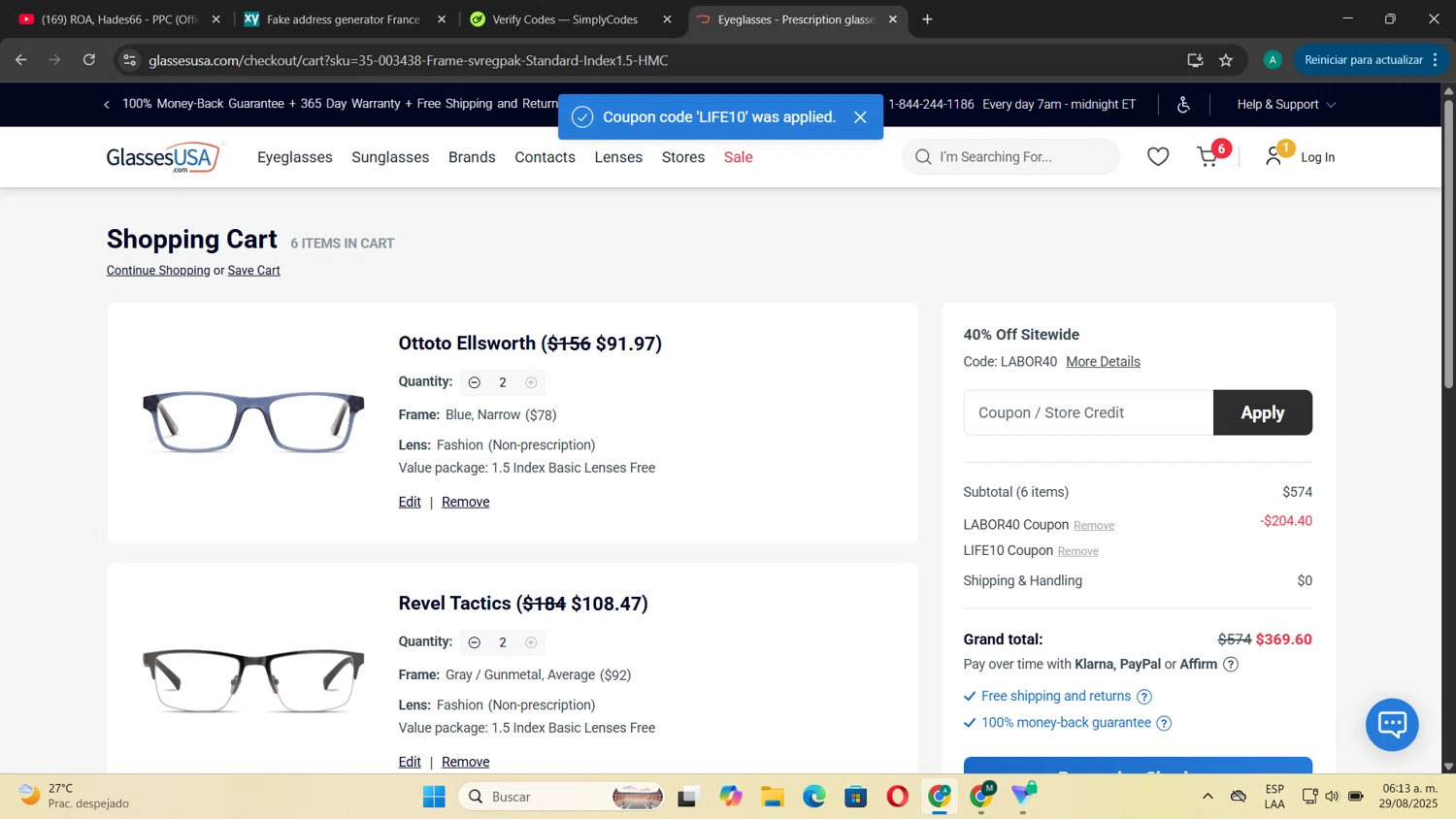Open a new browser tab
Image resolution: width=1456 pixels, height=819 pixels.
tap(927, 19)
